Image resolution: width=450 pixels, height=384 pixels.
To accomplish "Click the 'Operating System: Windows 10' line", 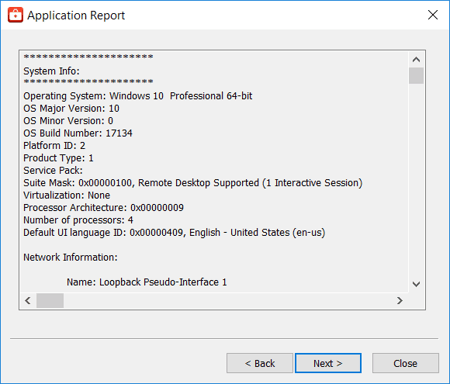I will point(138,96).
